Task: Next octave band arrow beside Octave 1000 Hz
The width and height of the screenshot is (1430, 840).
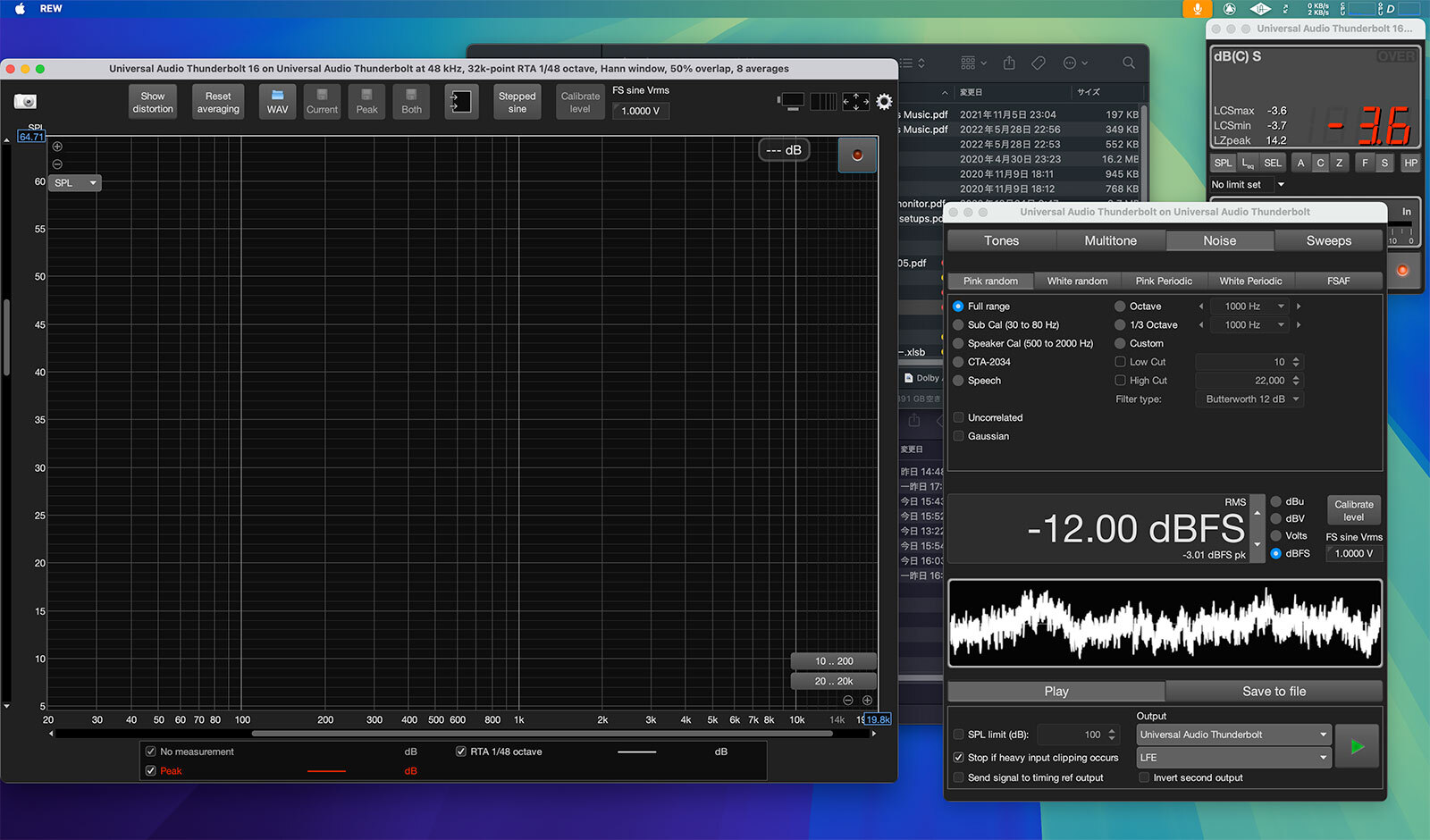Action: (x=1299, y=307)
